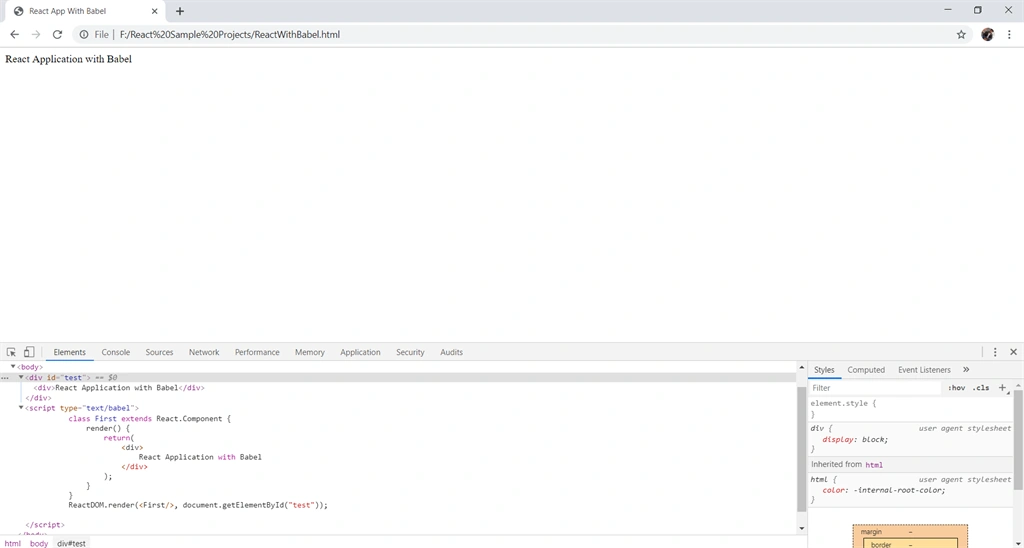
Task: Click the class First extends line
Action: 150,419
